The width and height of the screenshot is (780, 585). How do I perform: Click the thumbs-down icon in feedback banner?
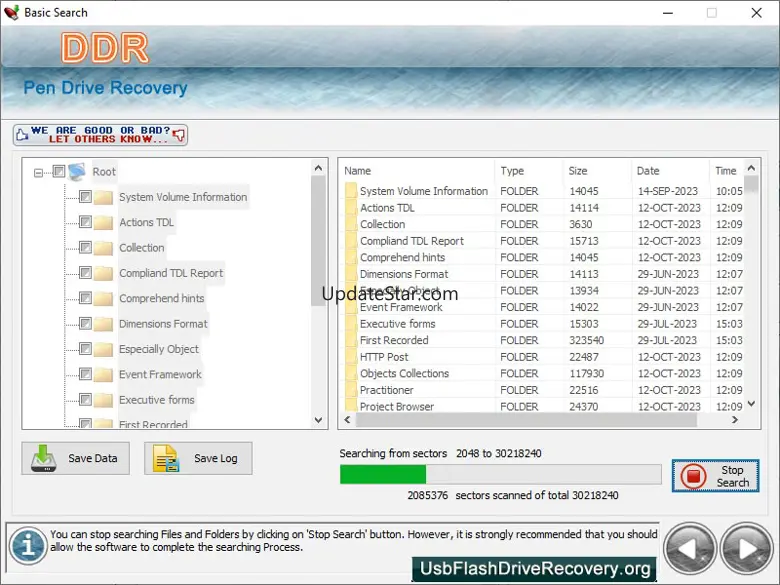(x=179, y=134)
